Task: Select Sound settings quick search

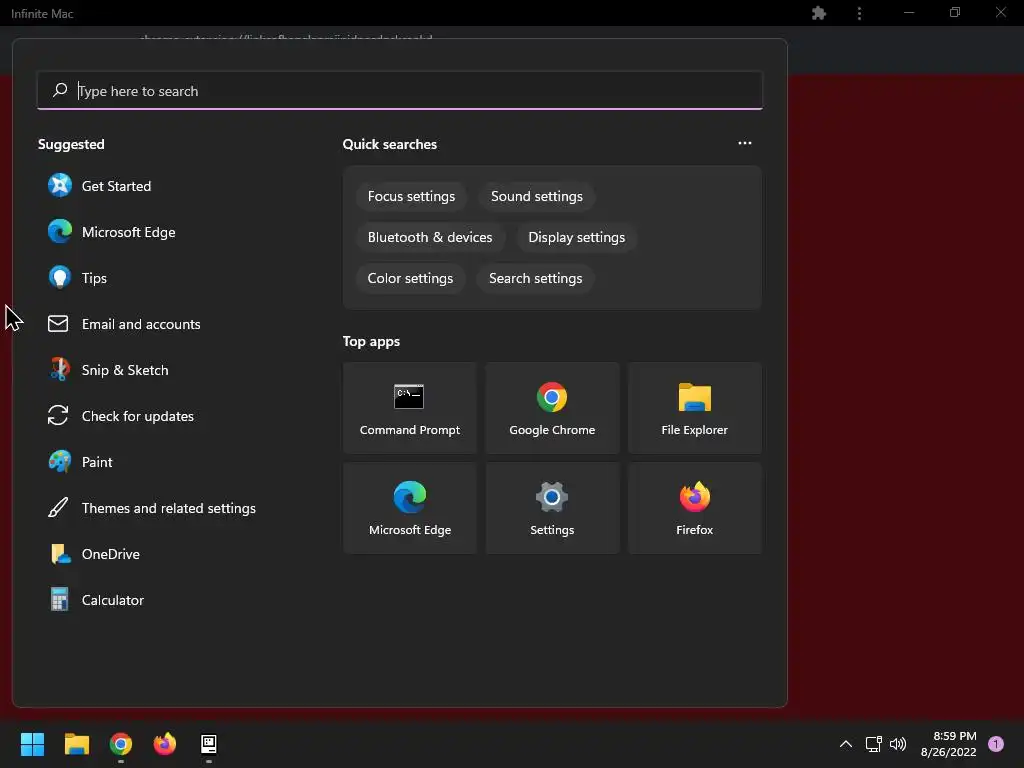Action: tap(537, 197)
